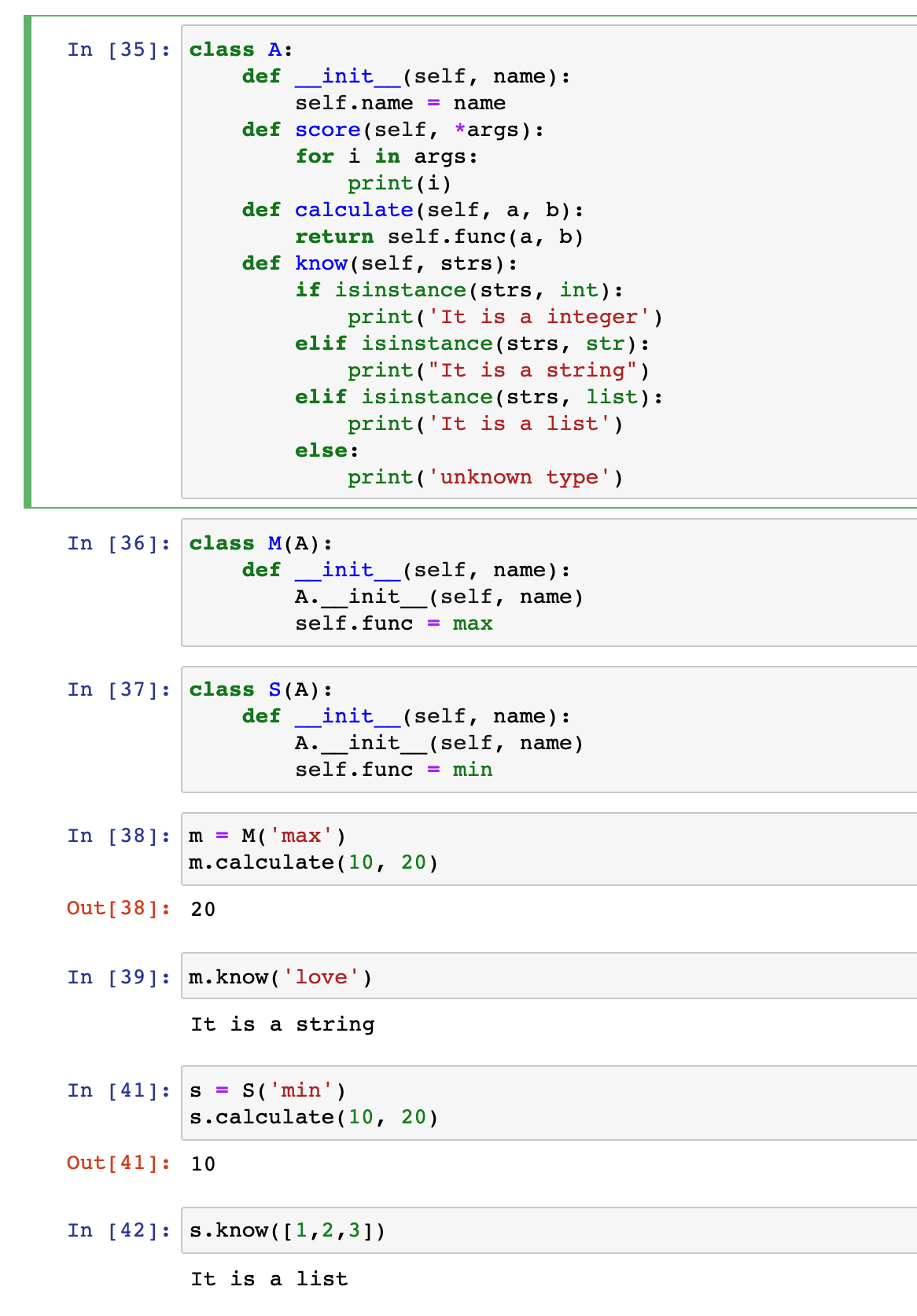Click the class A code cell
Image resolution: width=917 pixels, height=1316 pixels.
pos(549,262)
